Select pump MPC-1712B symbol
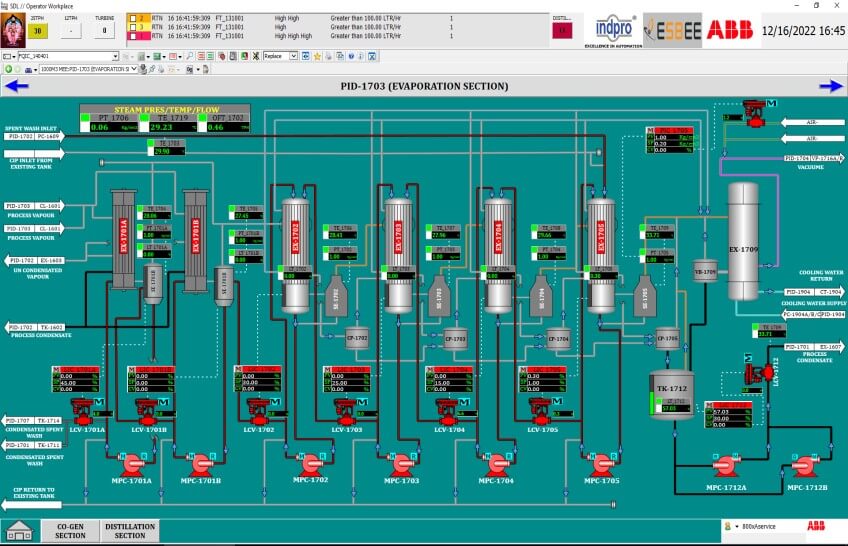 tap(805, 466)
